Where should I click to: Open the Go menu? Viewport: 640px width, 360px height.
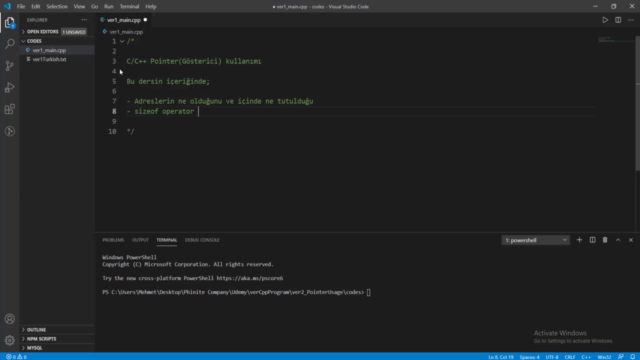tap(94, 7)
